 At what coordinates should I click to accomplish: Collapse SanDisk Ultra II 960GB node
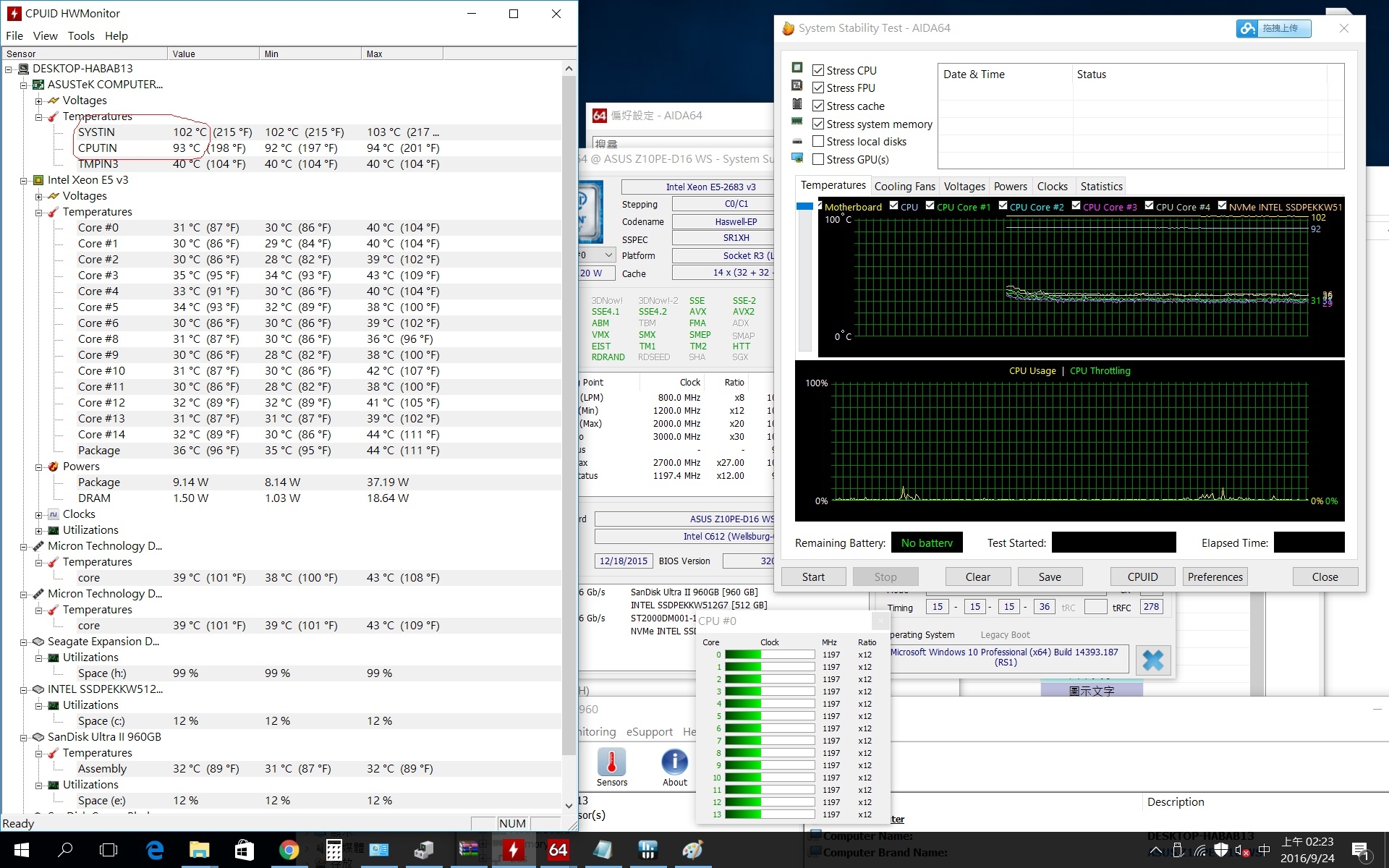(x=24, y=737)
